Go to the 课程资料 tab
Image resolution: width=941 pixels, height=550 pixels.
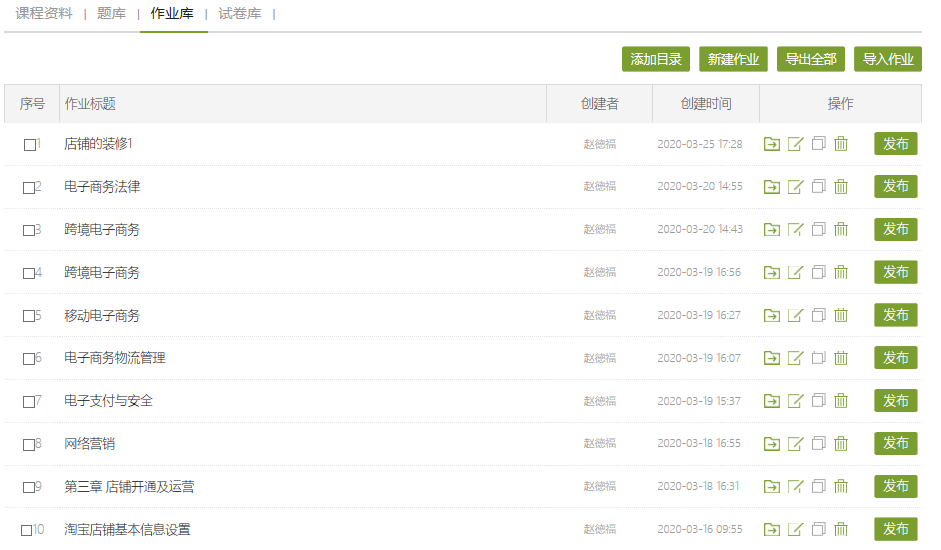(44, 14)
